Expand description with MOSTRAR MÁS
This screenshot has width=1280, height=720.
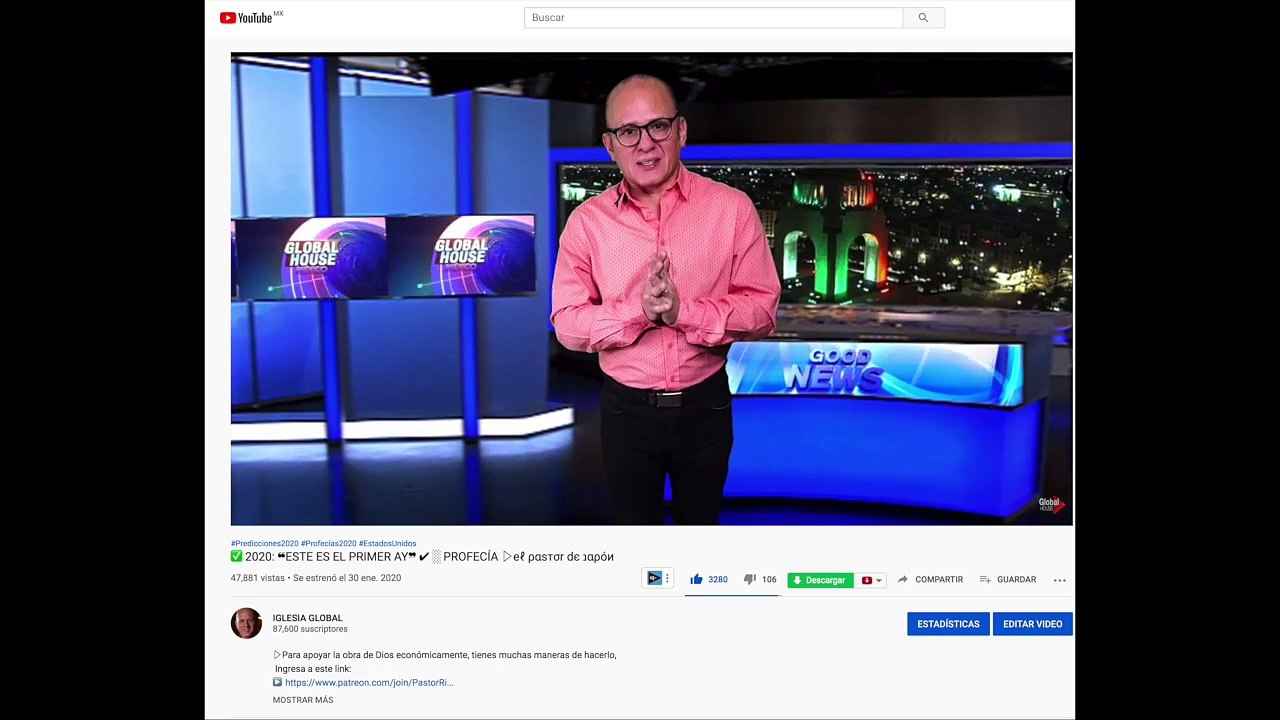(x=303, y=700)
